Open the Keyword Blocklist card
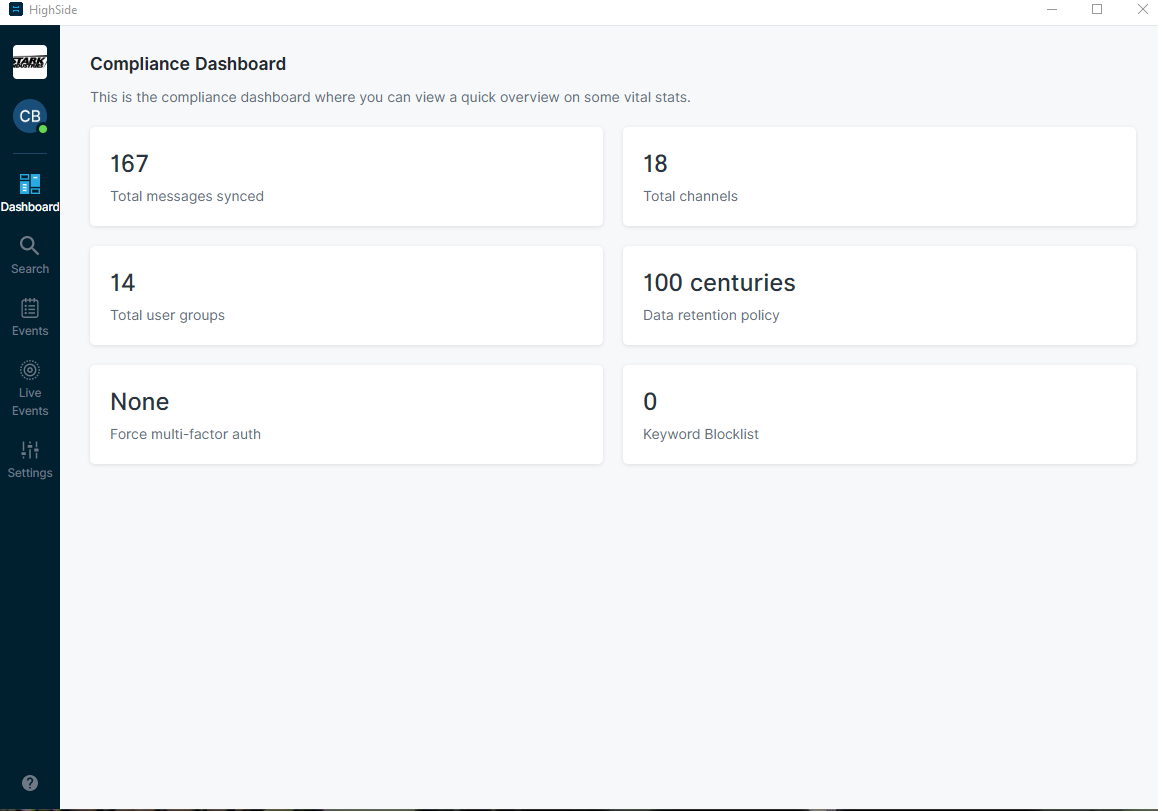 coord(879,414)
